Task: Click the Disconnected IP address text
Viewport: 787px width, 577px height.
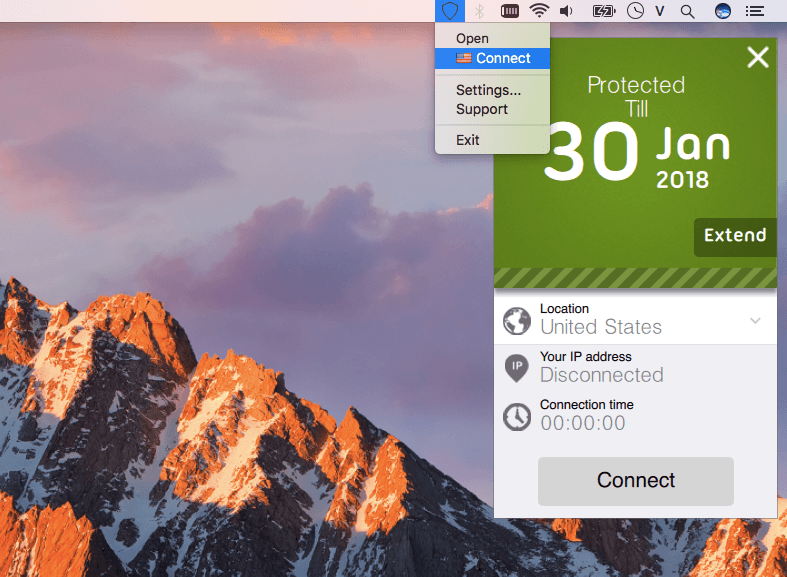Action: point(602,375)
